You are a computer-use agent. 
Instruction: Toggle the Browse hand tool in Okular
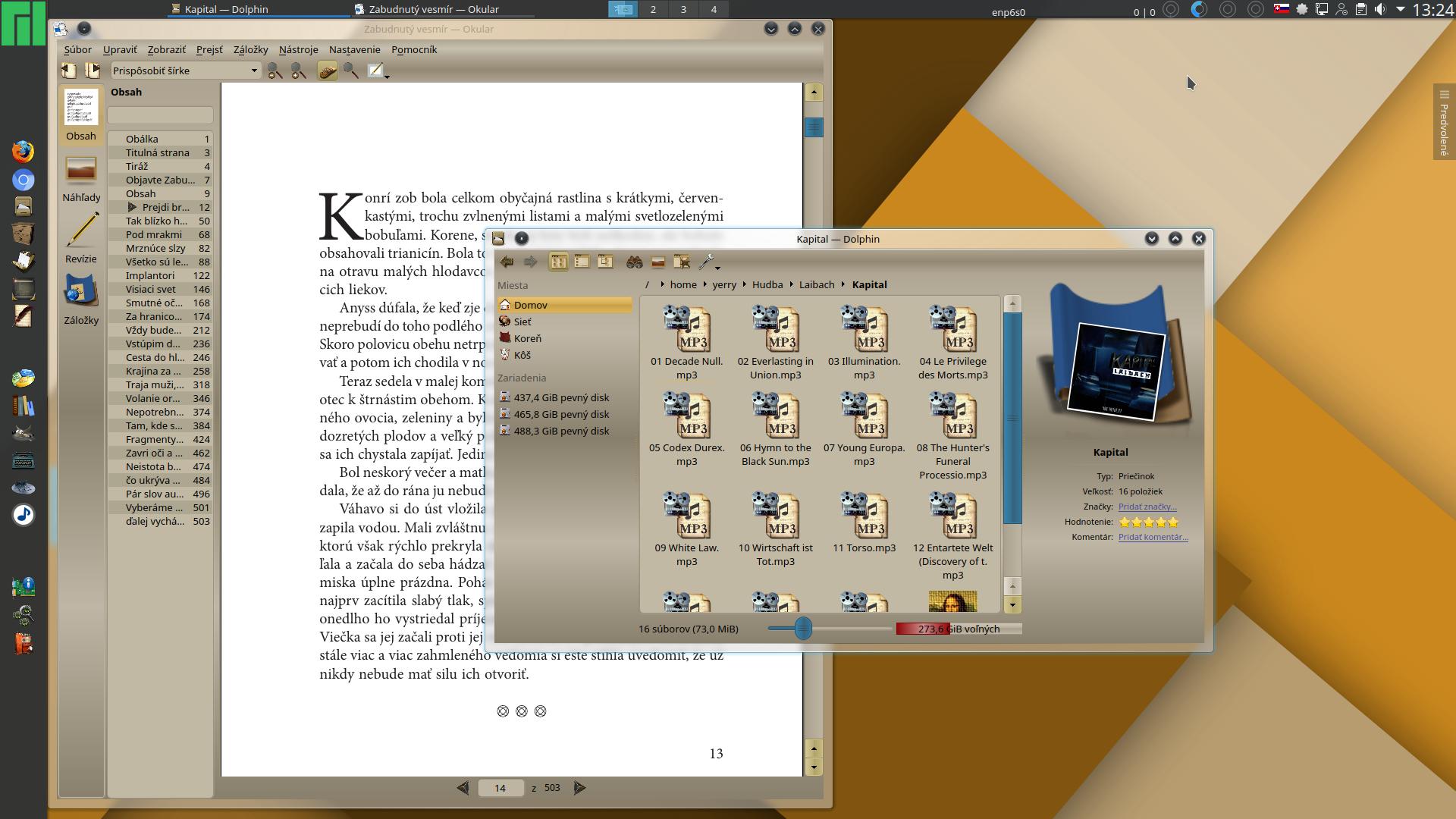coord(327,71)
